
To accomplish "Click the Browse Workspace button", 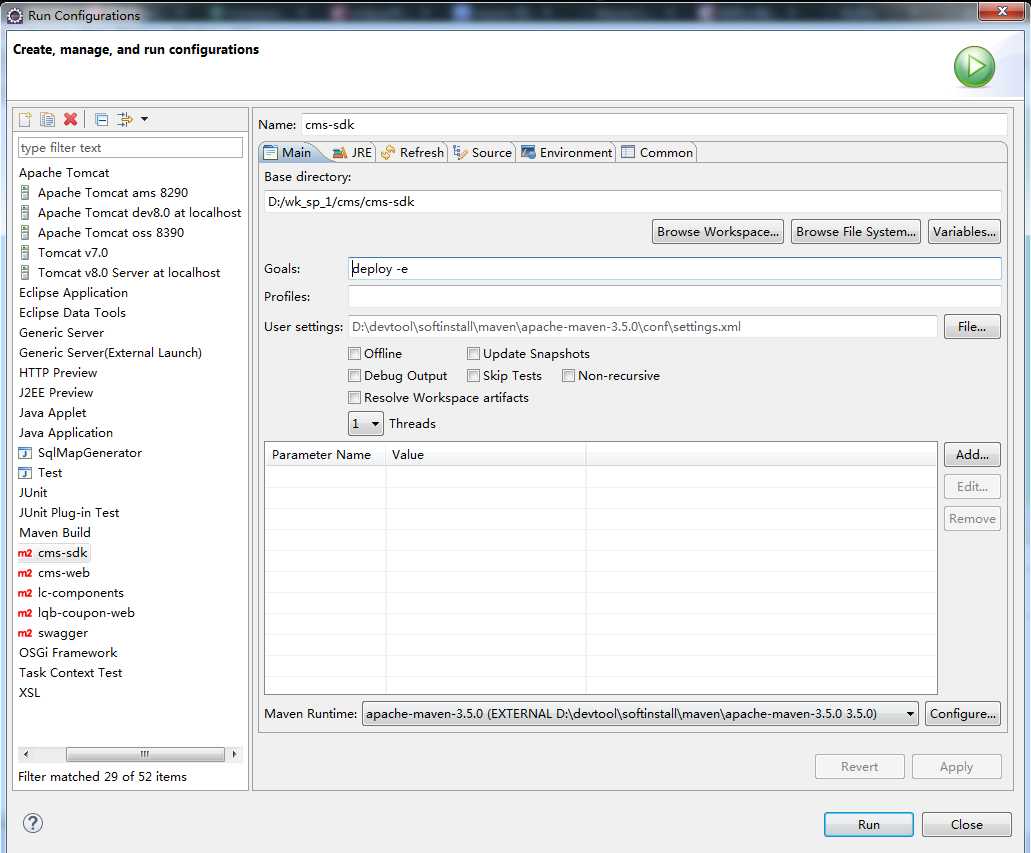I will pos(717,232).
